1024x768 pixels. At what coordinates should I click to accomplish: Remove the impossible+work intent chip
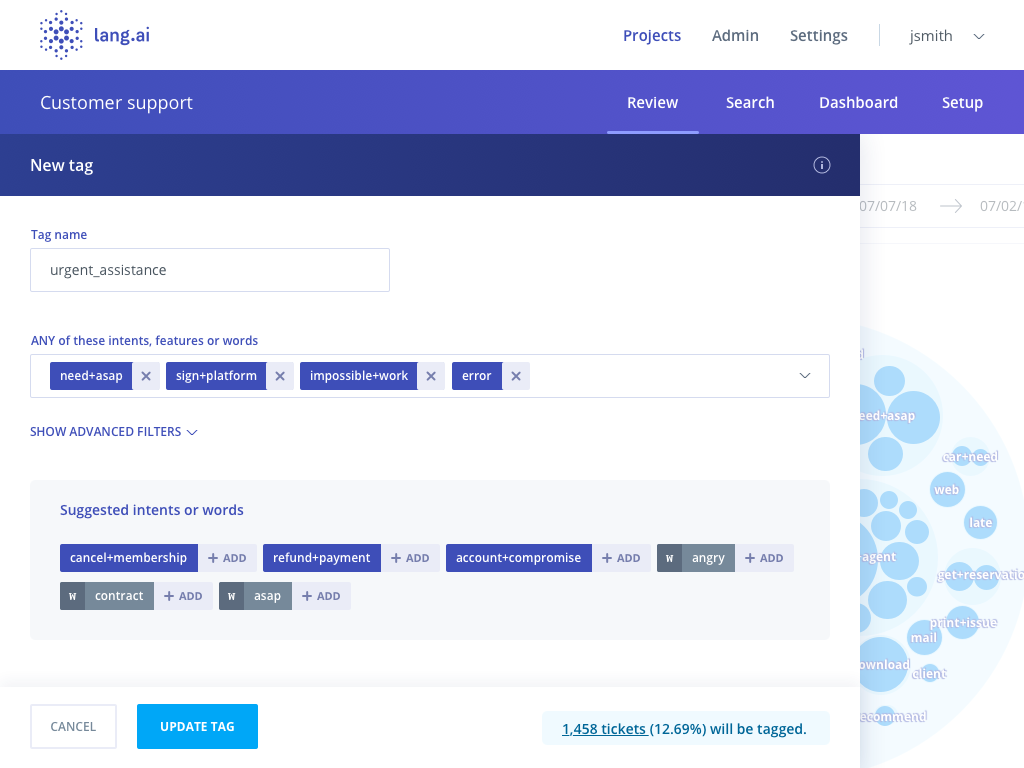pos(431,375)
